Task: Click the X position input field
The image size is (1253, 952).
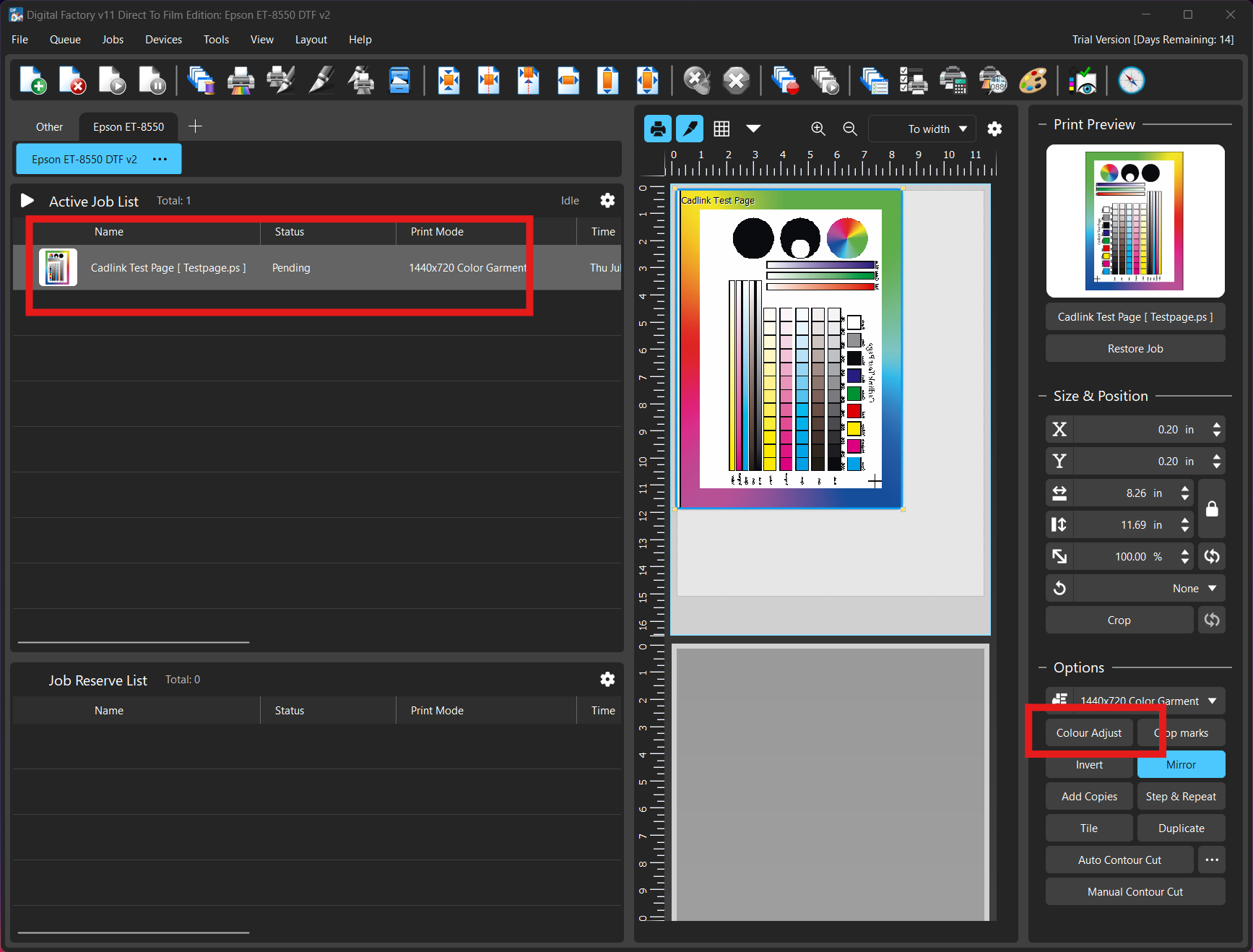Action: pyautogui.click(x=1134, y=430)
